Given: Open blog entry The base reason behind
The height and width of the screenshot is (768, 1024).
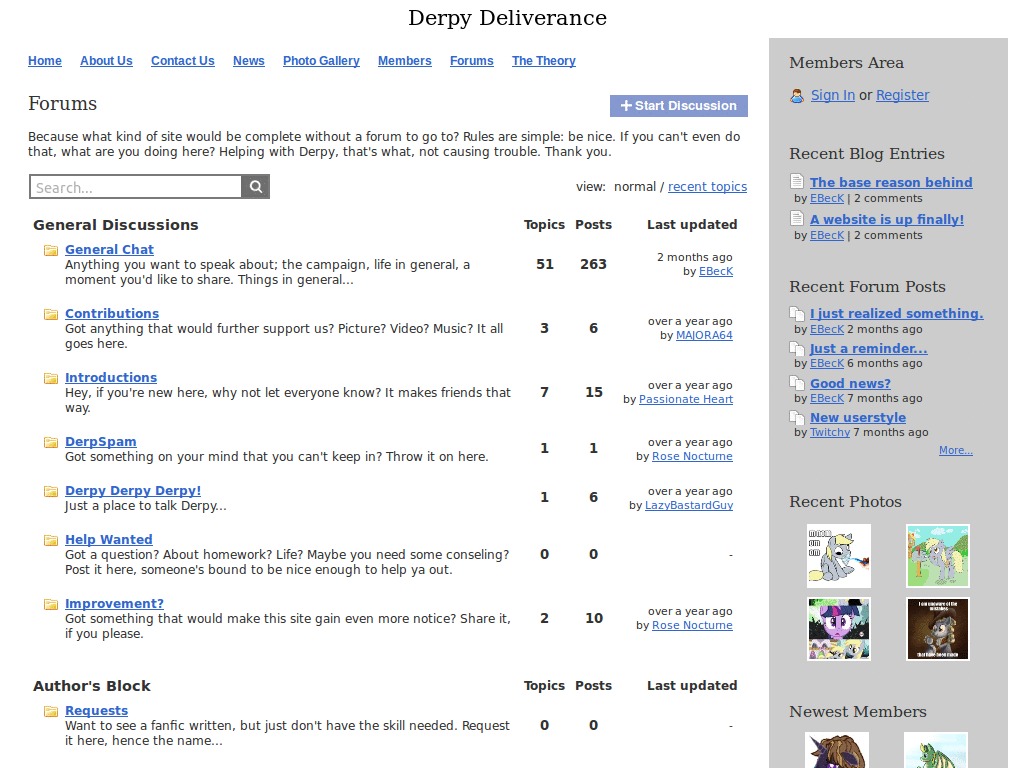Looking at the screenshot, I should pyautogui.click(x=891, y=182).
